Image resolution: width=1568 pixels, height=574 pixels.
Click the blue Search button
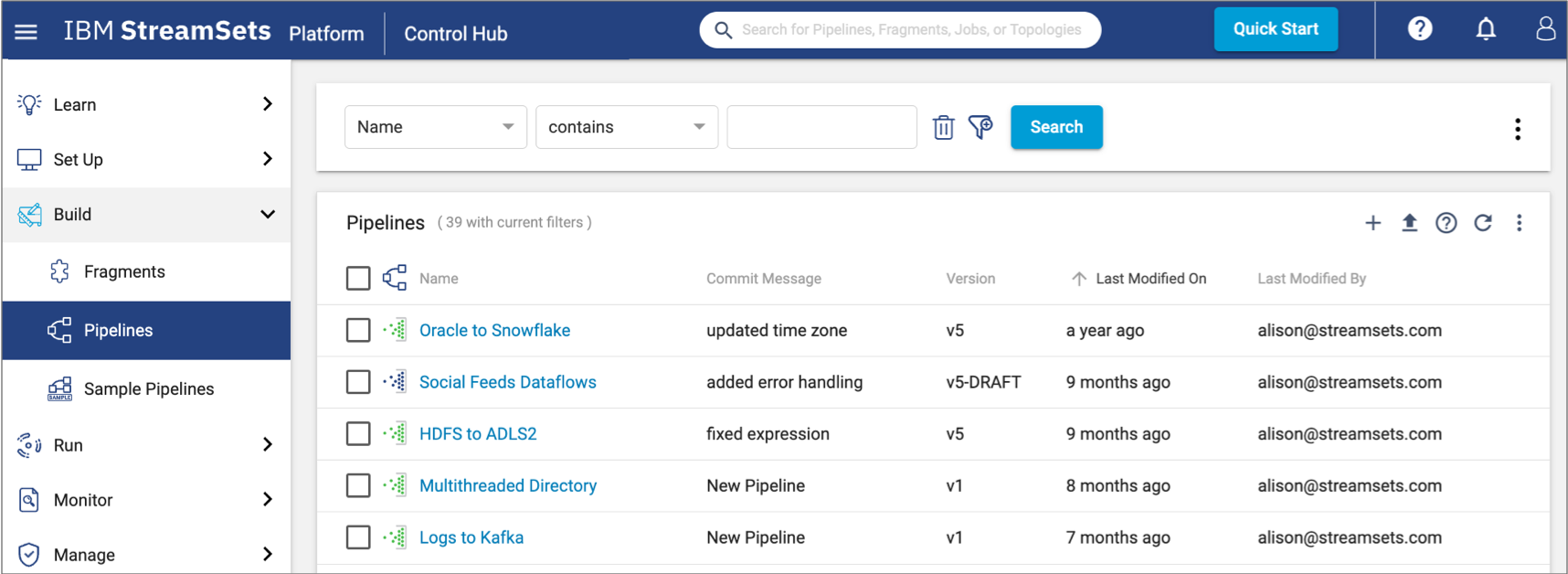click(1055, 127)
